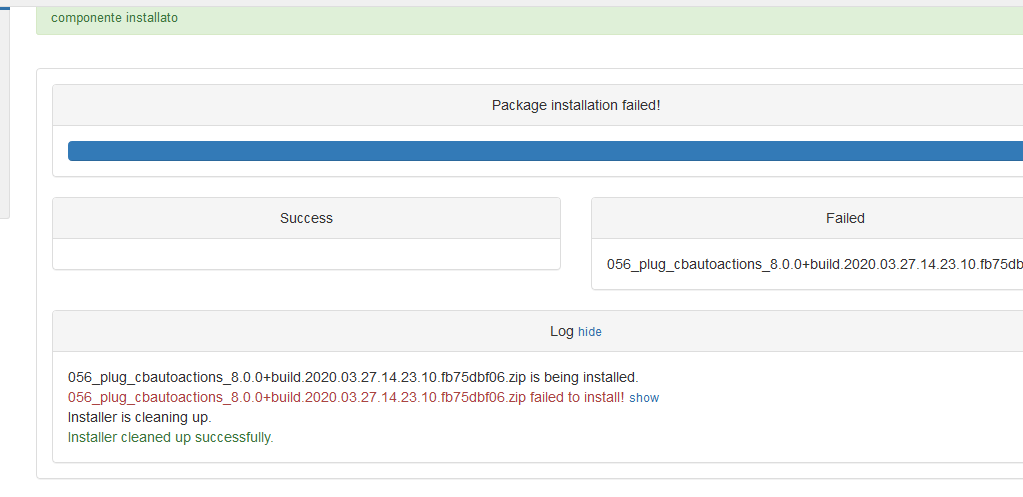The width and height of the screenshot is (1023, 497).
Task: Click the Success panel header
Action: (306, 218)
